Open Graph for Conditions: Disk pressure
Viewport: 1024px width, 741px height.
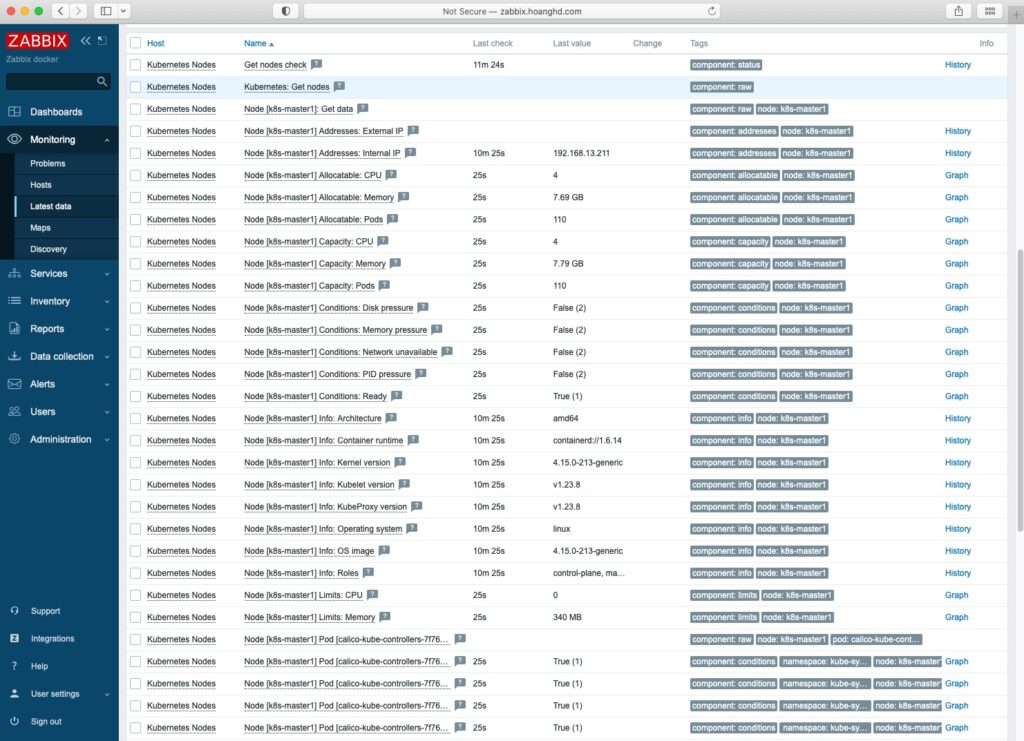[x=956, y=307]
